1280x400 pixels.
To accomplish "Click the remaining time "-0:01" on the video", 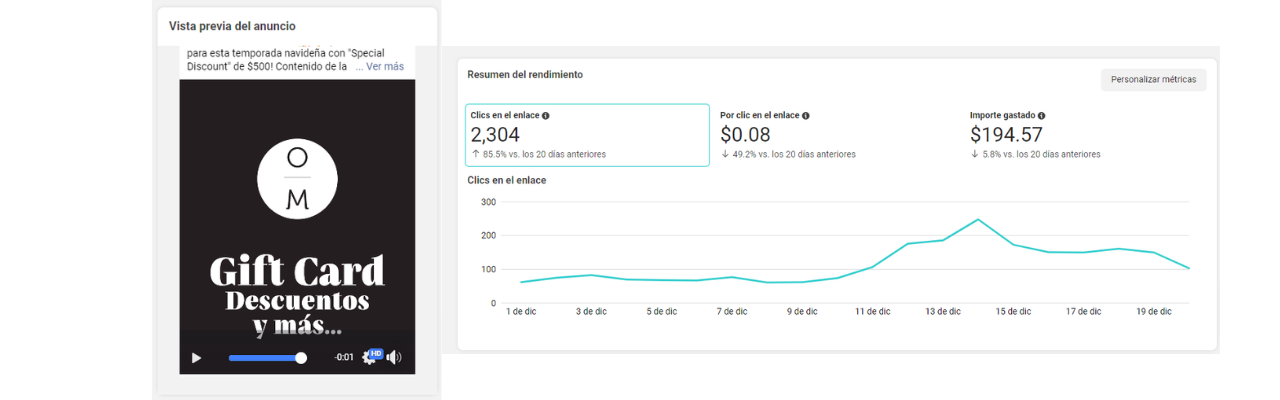I will [x=344, y=357].
